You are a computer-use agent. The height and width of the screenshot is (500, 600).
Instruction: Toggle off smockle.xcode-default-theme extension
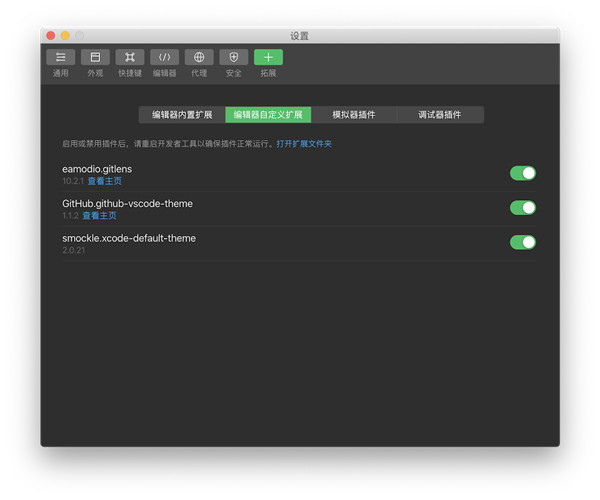coord(523,242)
